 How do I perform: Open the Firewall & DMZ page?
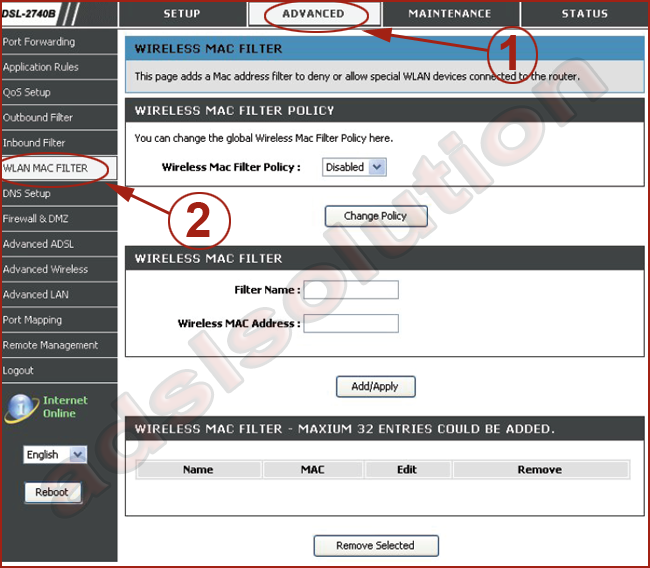[36, 219]
